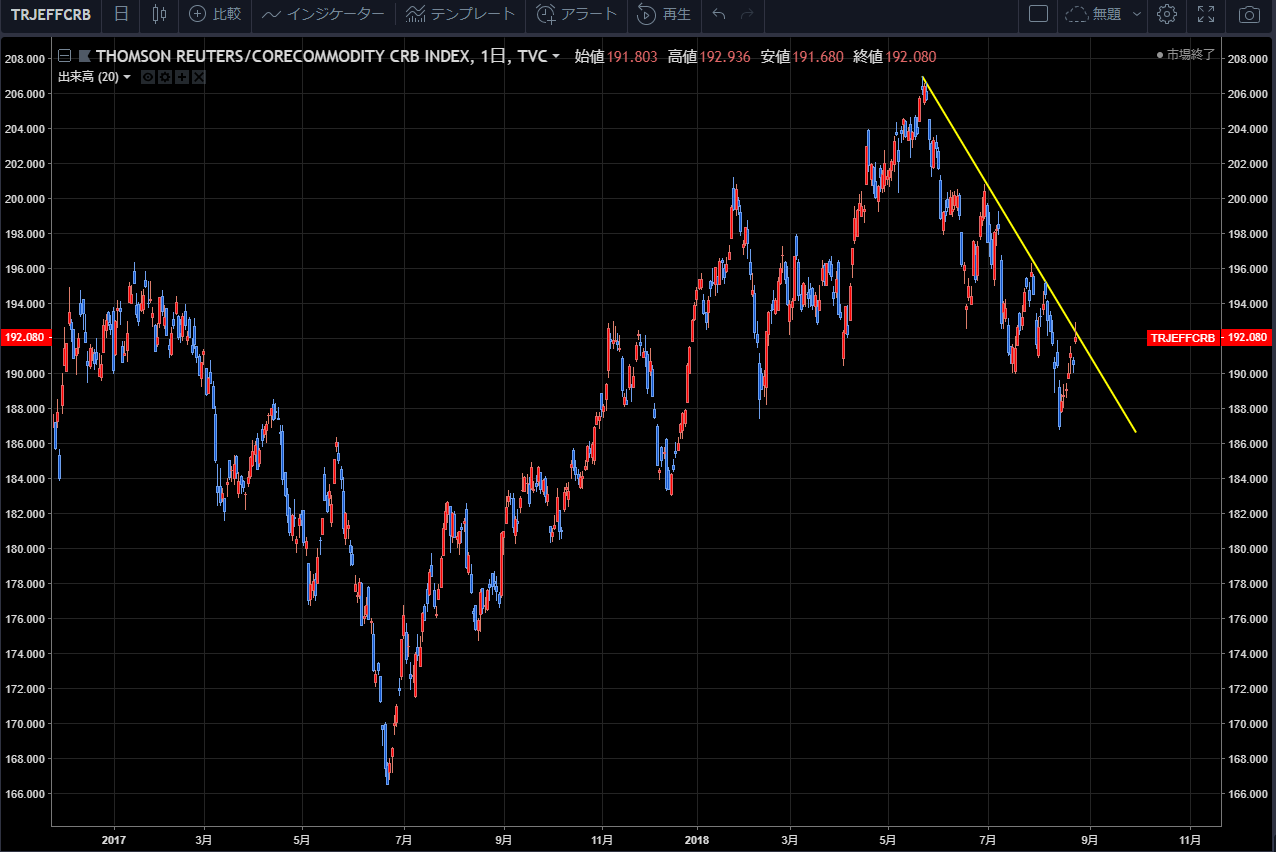Open settings gear of 出来高 indicator

point(165,77)
